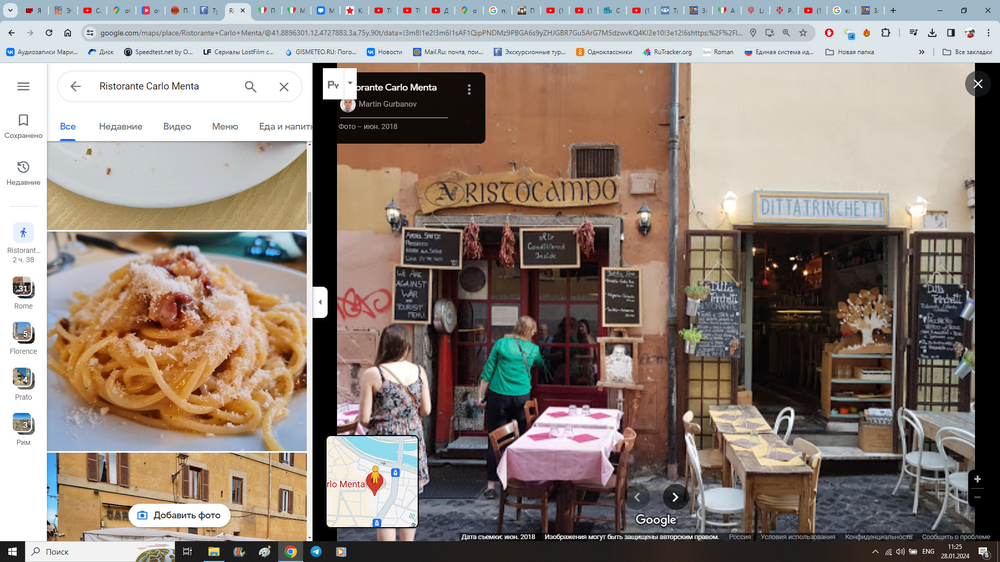Open the Chrome extensions puzzle icon
This screenshot has width=1000, height=562.
pos(886,33)
